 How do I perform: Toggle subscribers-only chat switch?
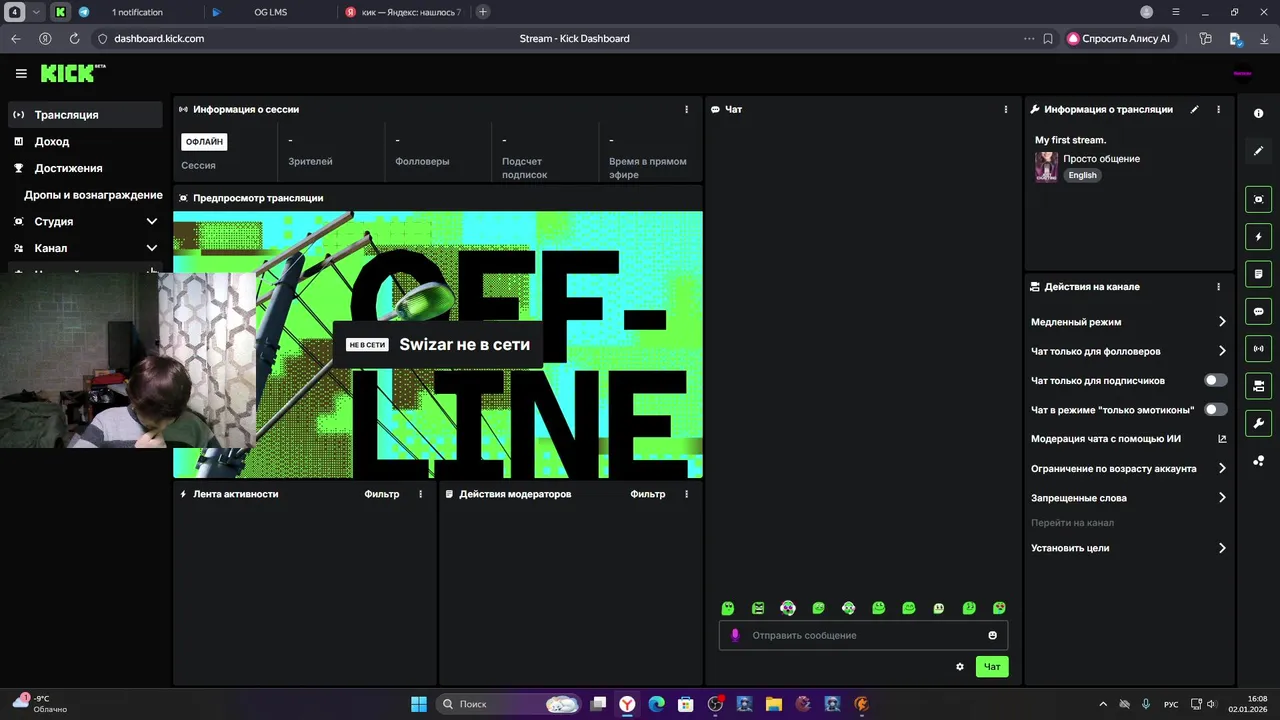(1216, 380)
